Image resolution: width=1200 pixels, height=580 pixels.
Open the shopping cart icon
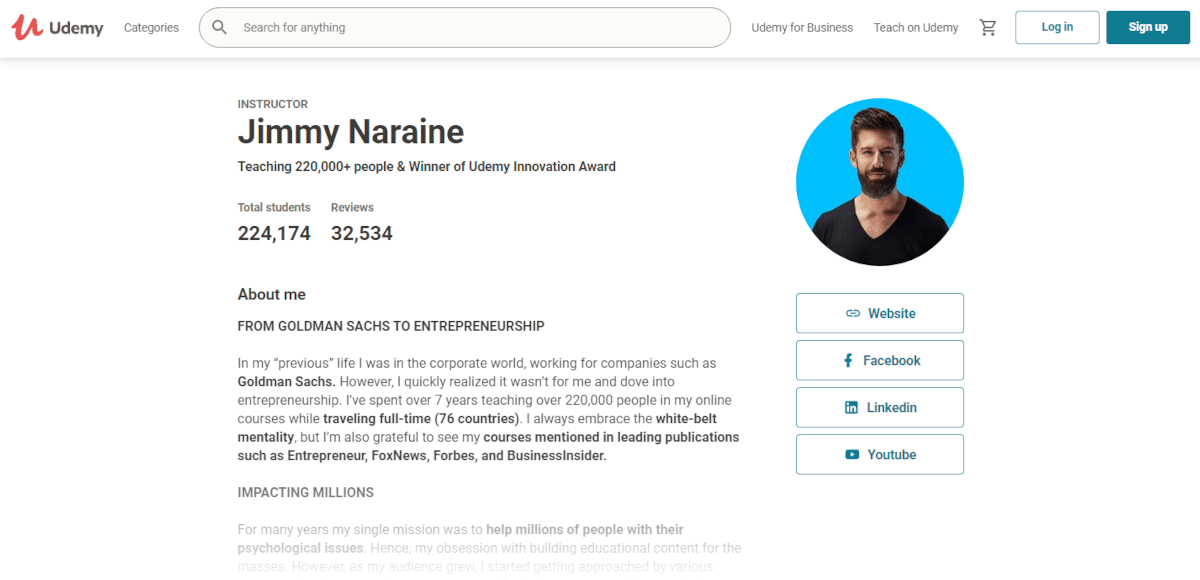pos(988,28)
